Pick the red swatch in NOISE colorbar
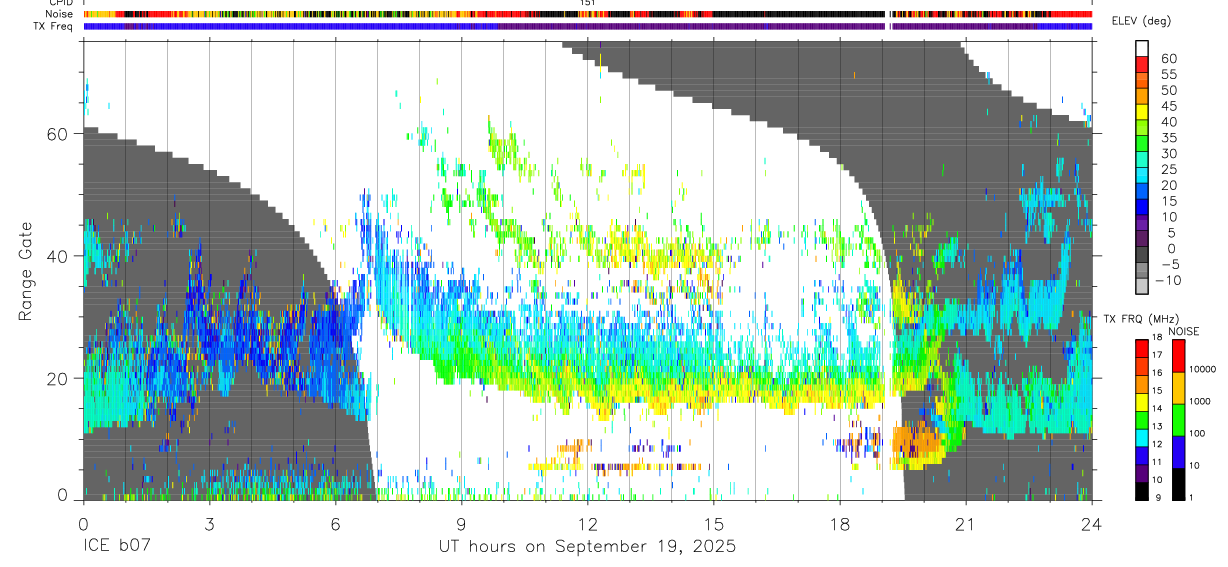The width and height of the screenshot is (1228, 567). (1179, 356)
